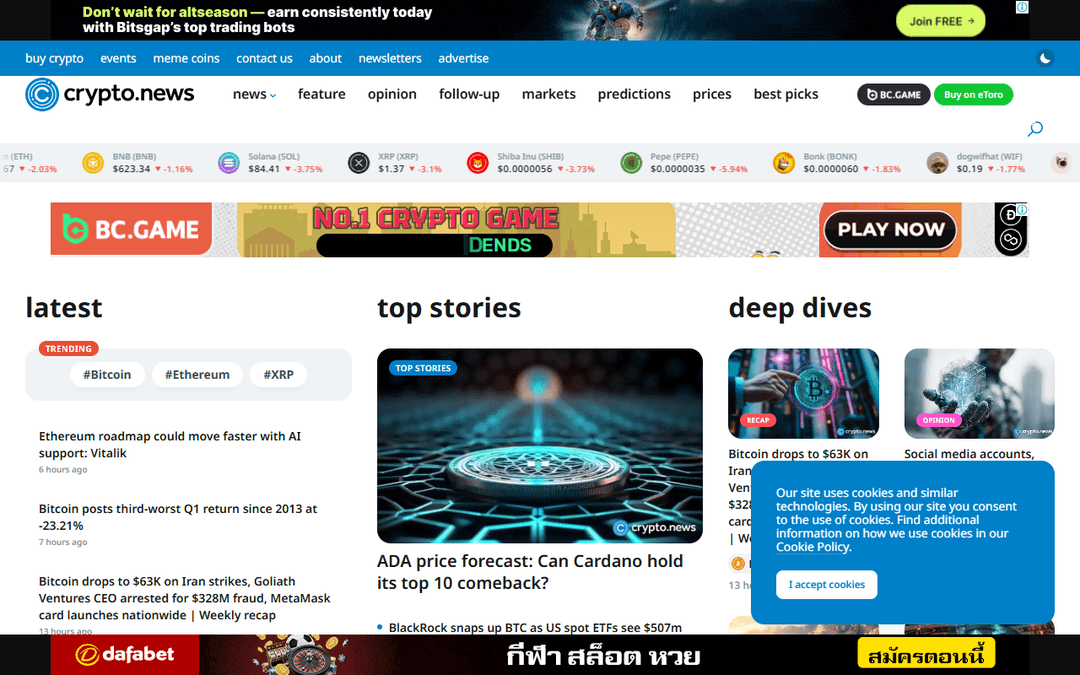The image size is (1080, 675).
Task: Click the BC.GAME header button
Action: pos(893,94)
